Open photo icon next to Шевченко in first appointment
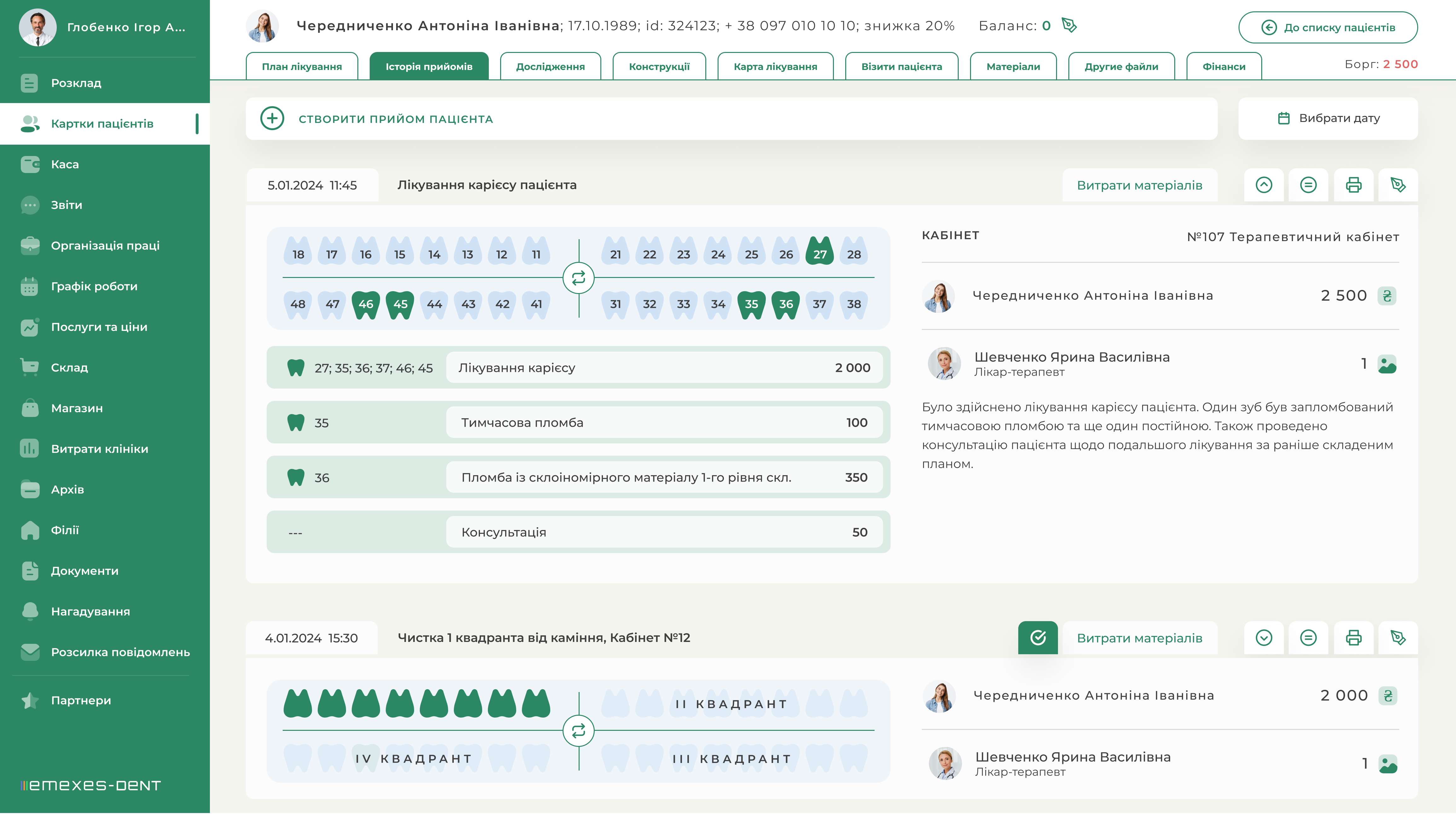The image size is (1456, 814). (x=1386, y=365)
